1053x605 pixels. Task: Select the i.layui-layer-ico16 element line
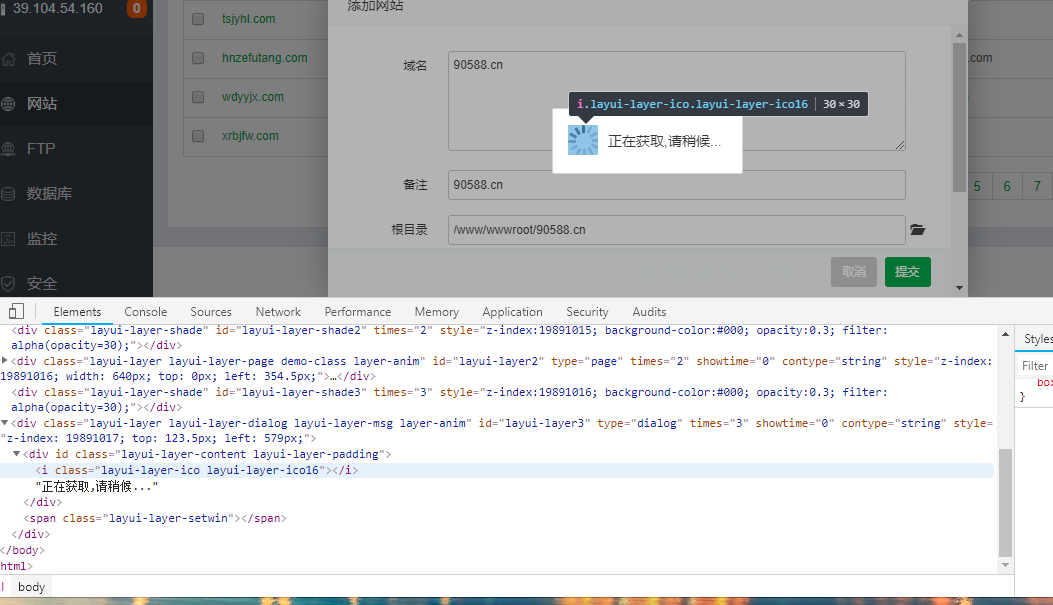coord(497,470)
